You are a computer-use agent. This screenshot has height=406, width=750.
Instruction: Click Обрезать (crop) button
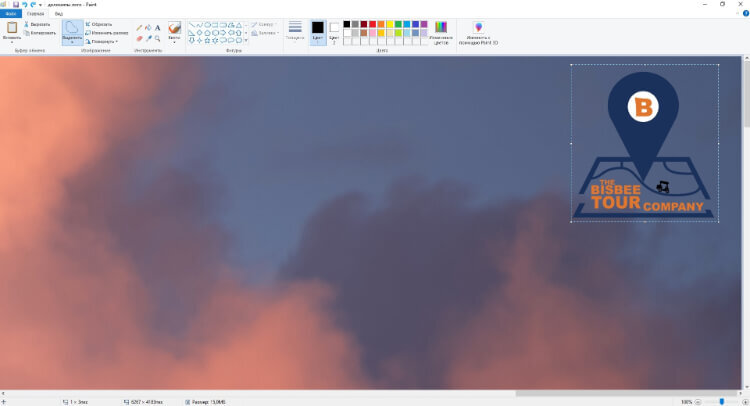click(99, 24)
